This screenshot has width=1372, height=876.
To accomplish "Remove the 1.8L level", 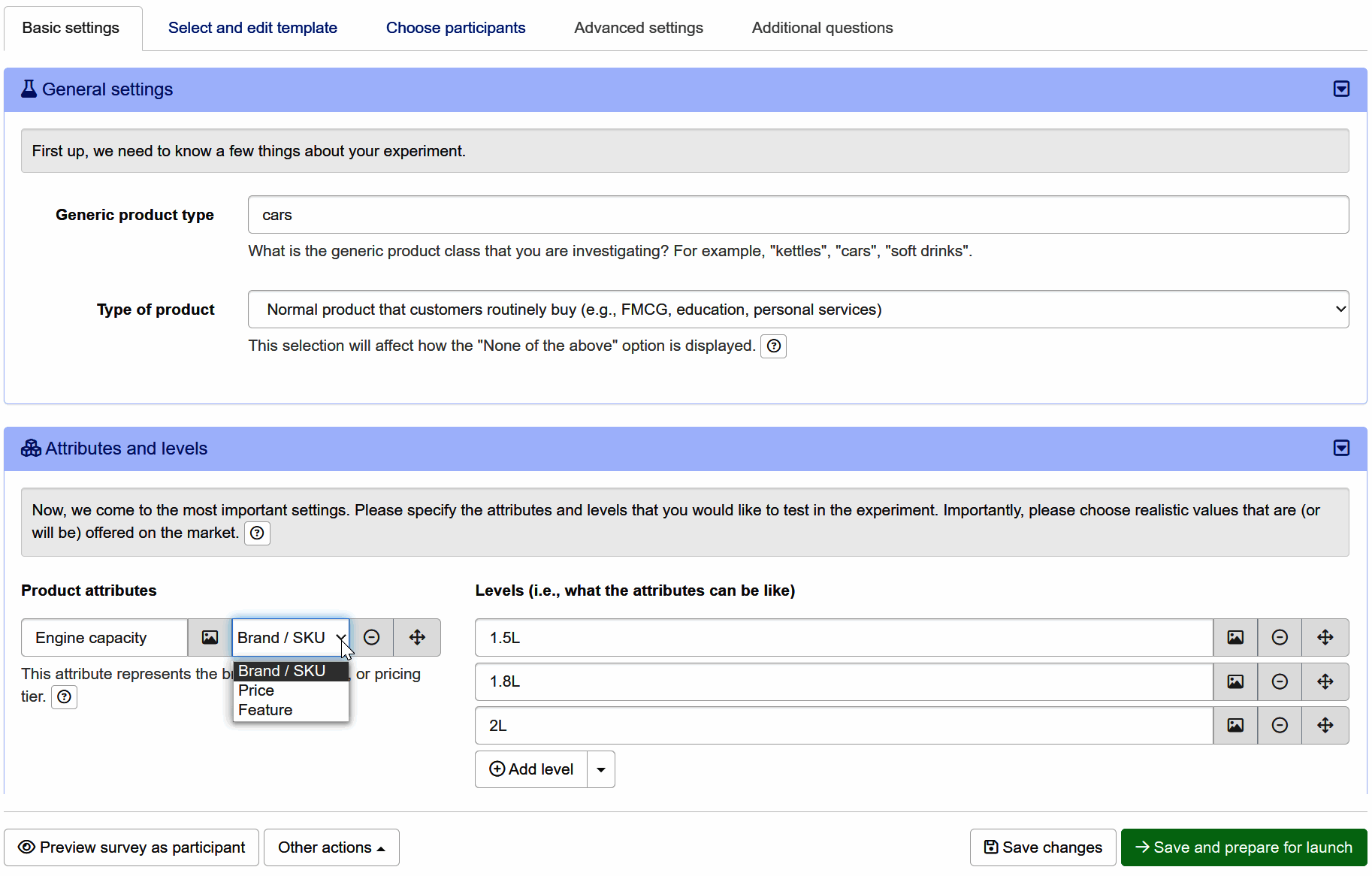I will pos(1280,681).
